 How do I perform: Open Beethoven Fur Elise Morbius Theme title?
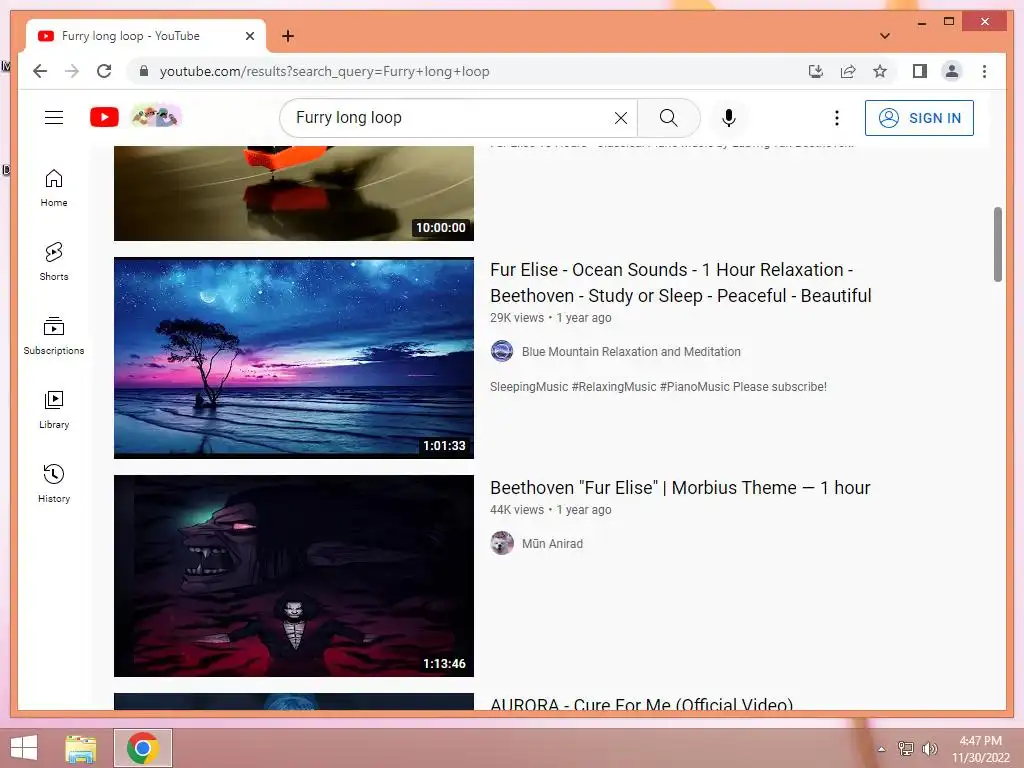680,488
